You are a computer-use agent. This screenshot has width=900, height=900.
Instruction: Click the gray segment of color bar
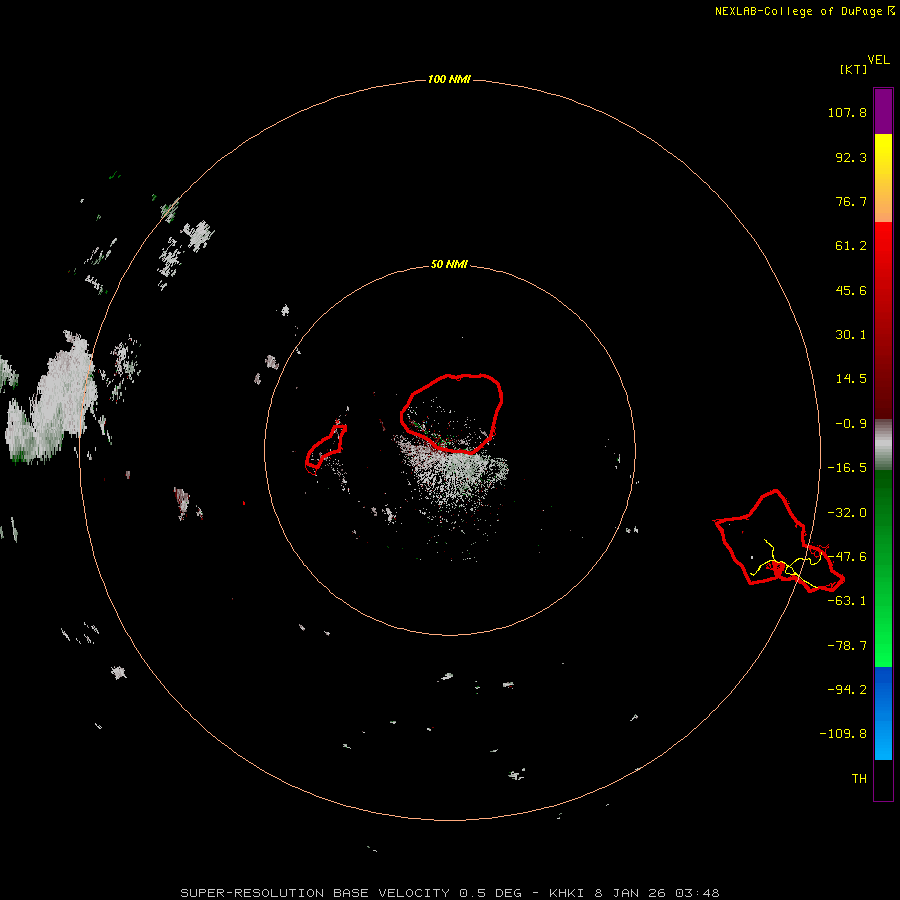click(883, 445)
